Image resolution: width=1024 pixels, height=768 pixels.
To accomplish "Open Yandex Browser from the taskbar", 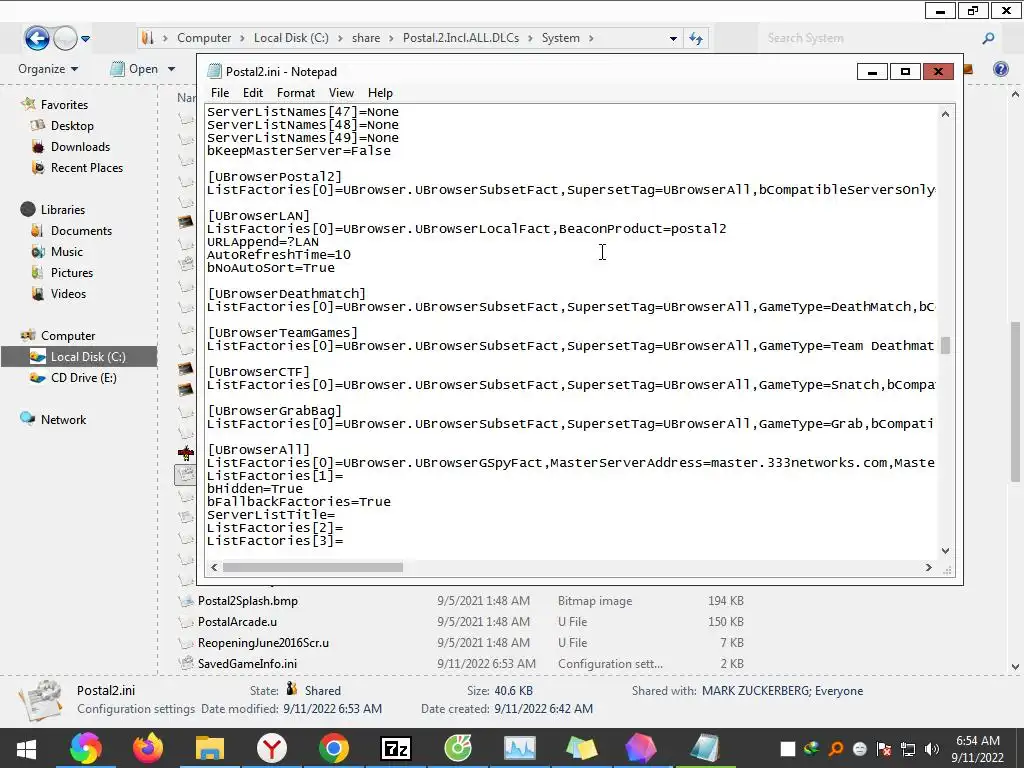I will click(x=272, y=748).
